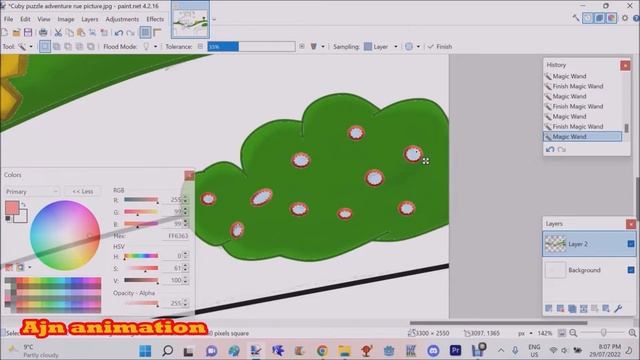Click the Deselect icon in toolbar

[104, 32]
